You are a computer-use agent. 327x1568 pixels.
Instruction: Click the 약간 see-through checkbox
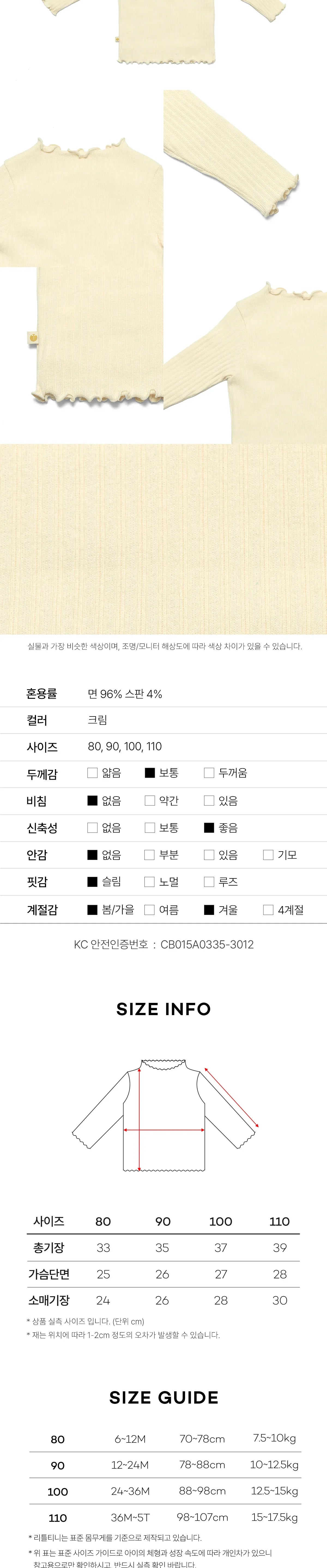point(150,800)
